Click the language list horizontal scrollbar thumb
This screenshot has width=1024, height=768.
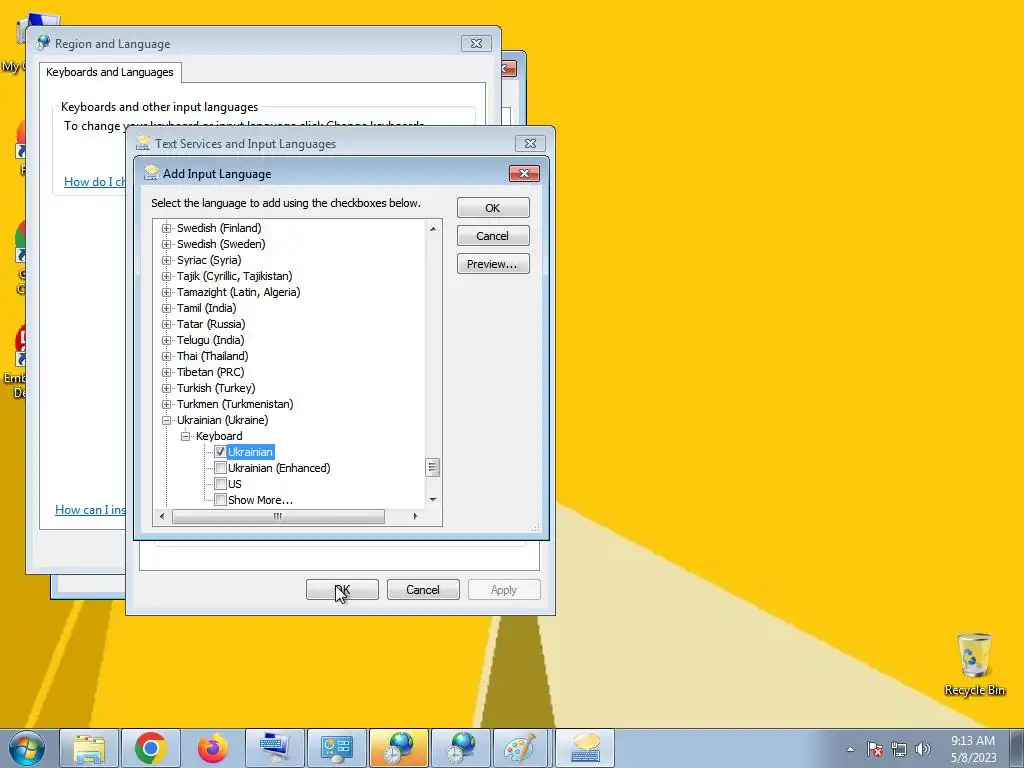click(x=278, y=516)
